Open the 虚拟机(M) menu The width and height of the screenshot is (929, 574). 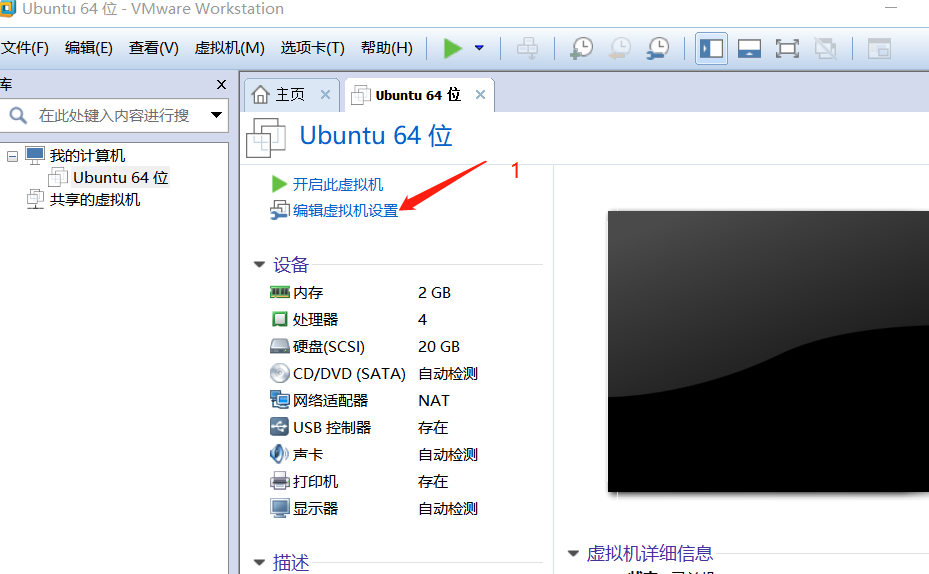point(229,48)
